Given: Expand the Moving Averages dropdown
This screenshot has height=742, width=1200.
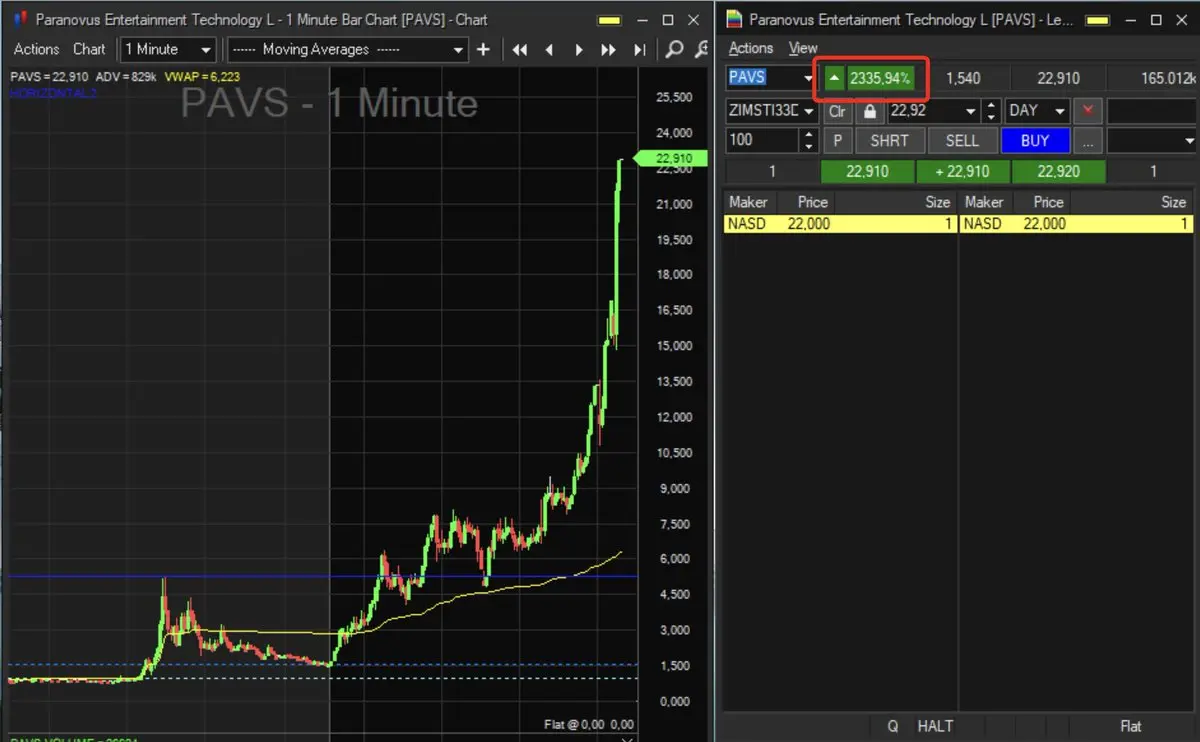Looking at the screenshot, I should tap(347, 49).
